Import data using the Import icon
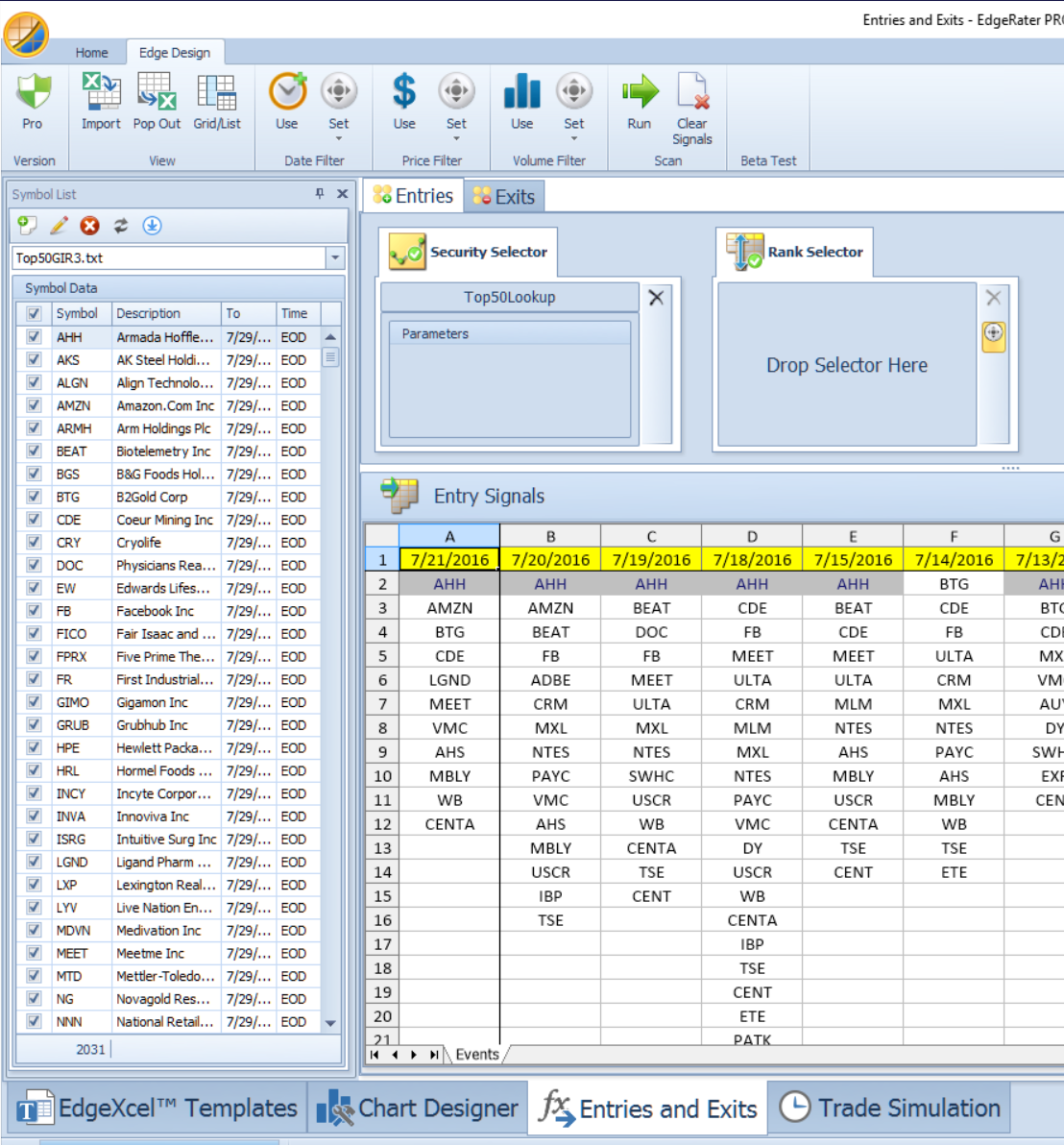 tap(101, 93)
